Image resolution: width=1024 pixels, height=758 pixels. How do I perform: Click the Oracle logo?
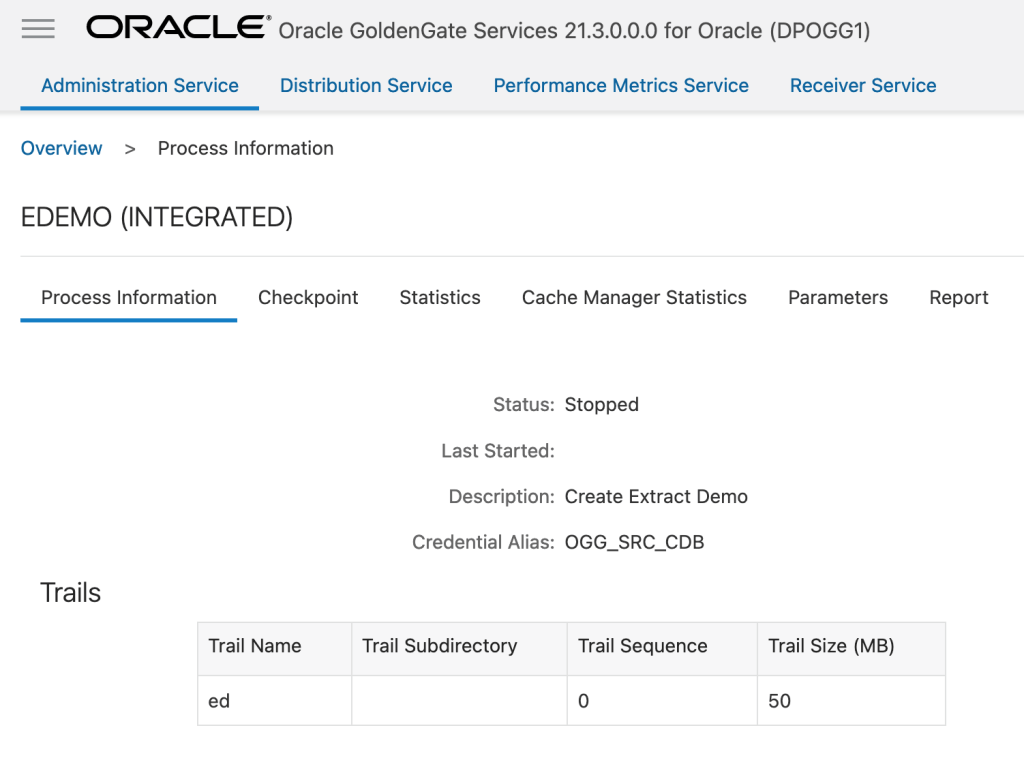[177, 28]
